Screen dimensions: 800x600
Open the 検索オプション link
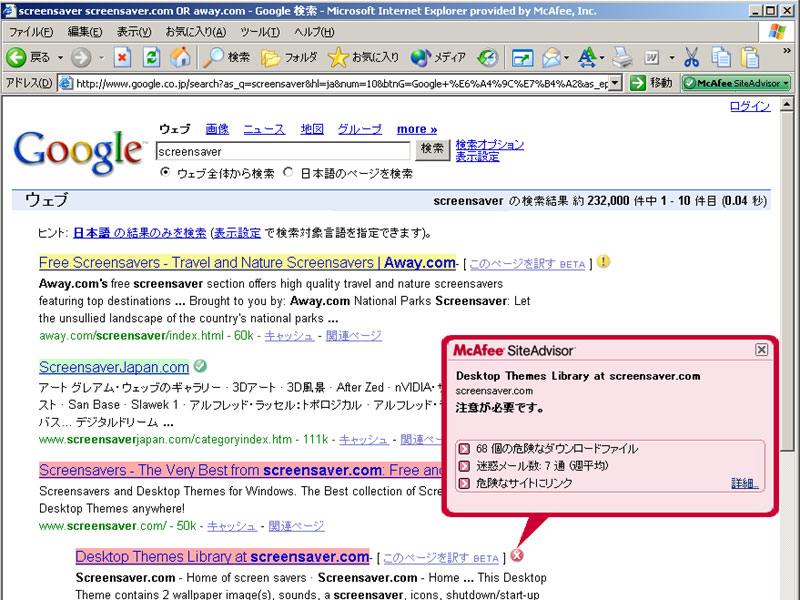tap(490, 144)
